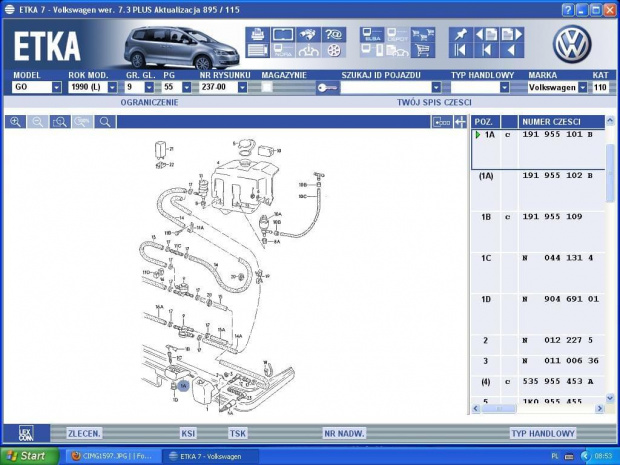Image resolution: width=620 pixels, height=465 pixels.
Task: Open the single shopping cart icon
Action: [423, 51]
